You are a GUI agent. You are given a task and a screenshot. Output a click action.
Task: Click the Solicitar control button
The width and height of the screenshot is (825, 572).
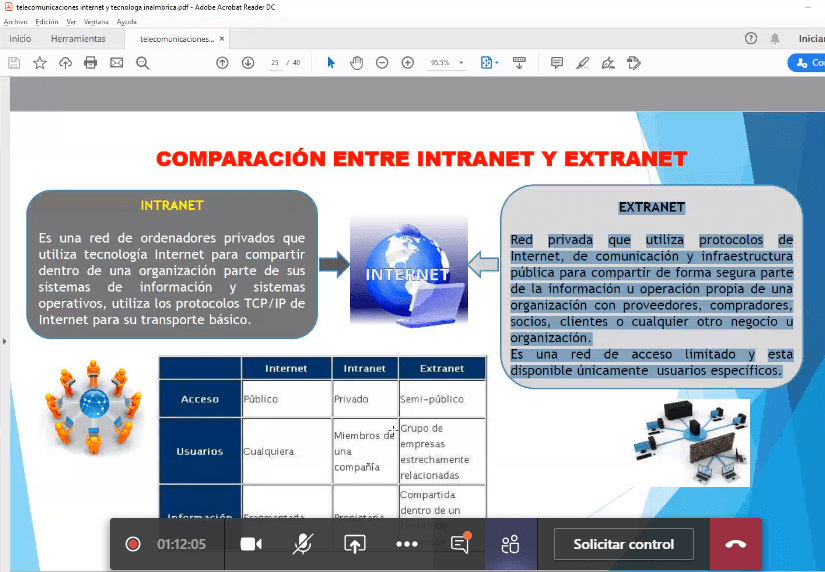pos(623,544)
